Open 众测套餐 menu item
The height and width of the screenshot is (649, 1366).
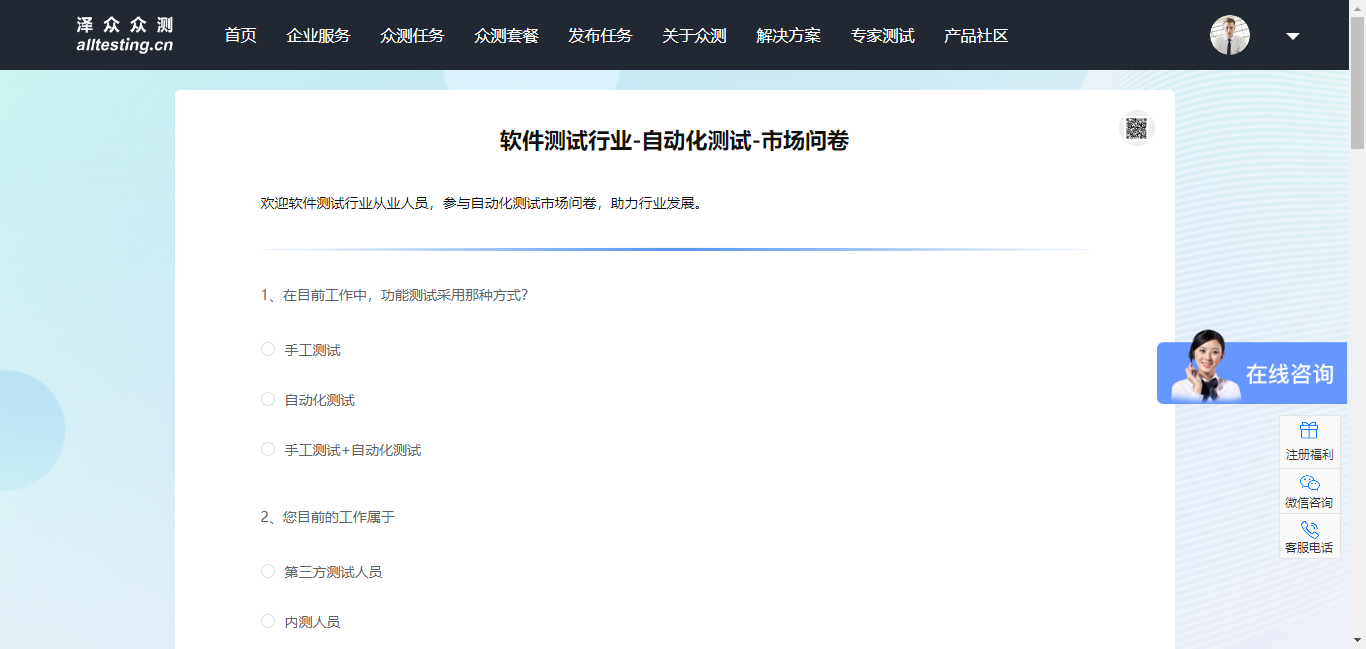(x=506, y=36)
